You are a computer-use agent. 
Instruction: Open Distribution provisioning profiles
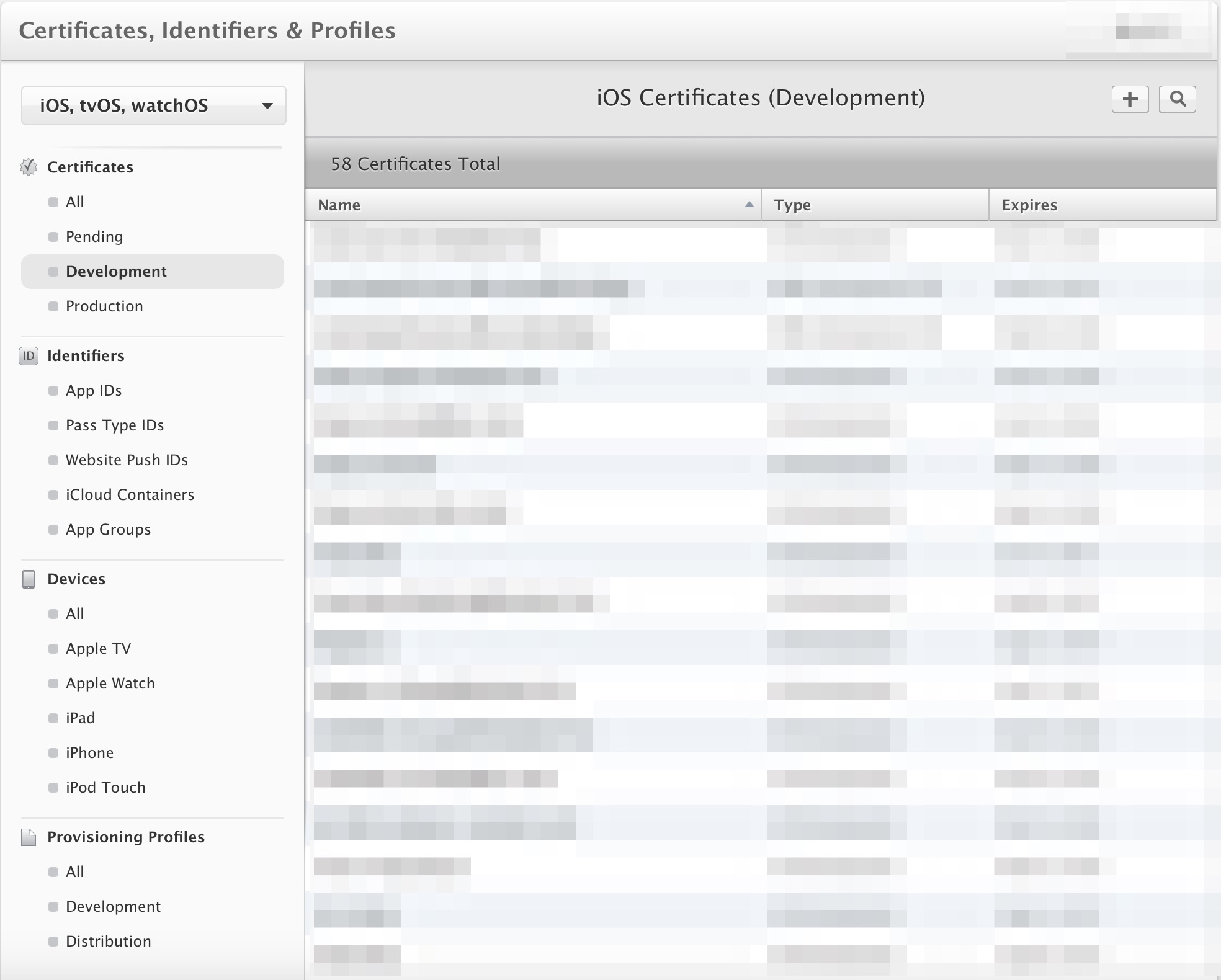click(x=108, y=941)
